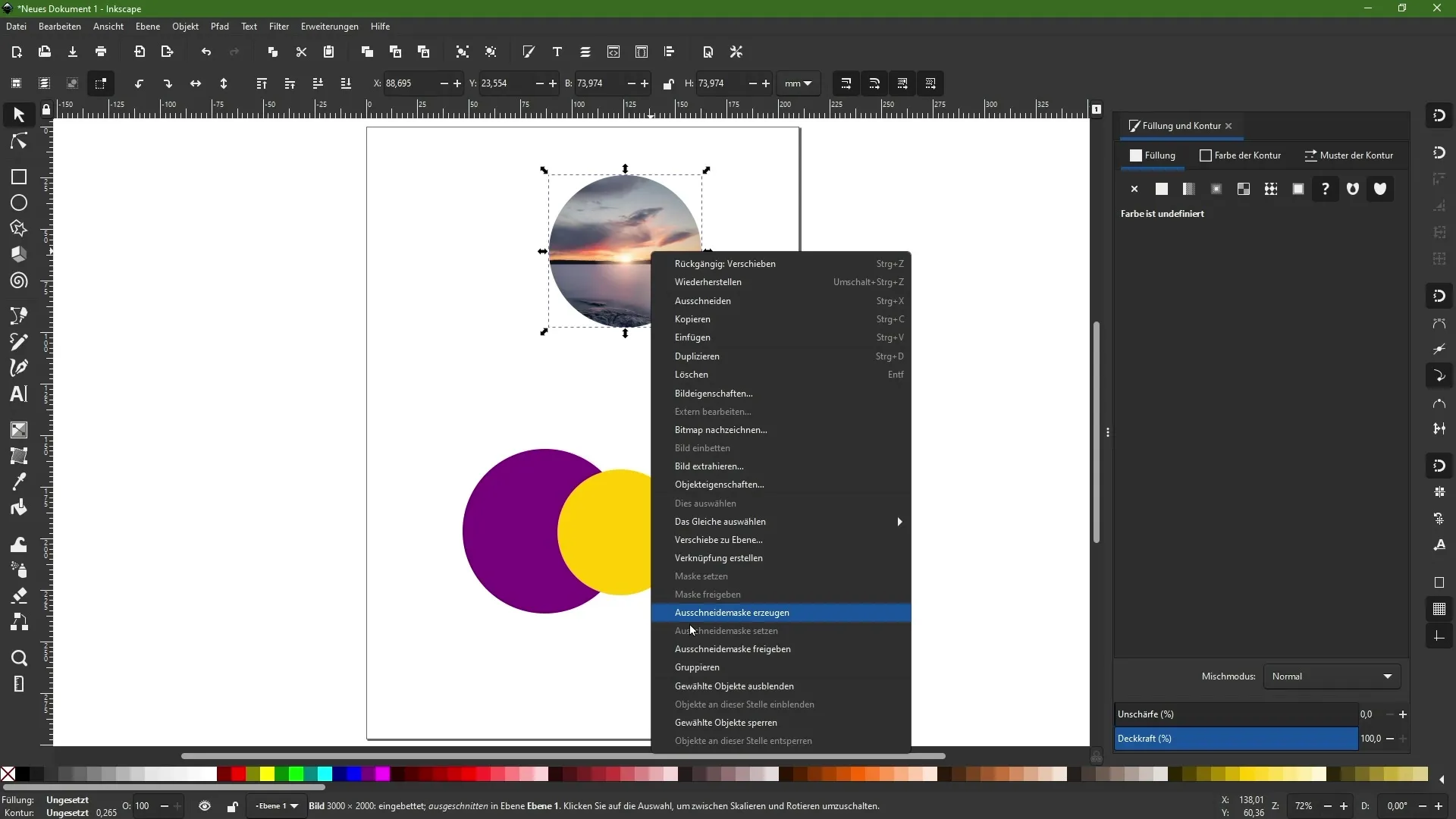Adjust the Deckkraft opacity slider
Image resolution: width=1456 pixels, height=819 pixels.
pos(1236,739)
